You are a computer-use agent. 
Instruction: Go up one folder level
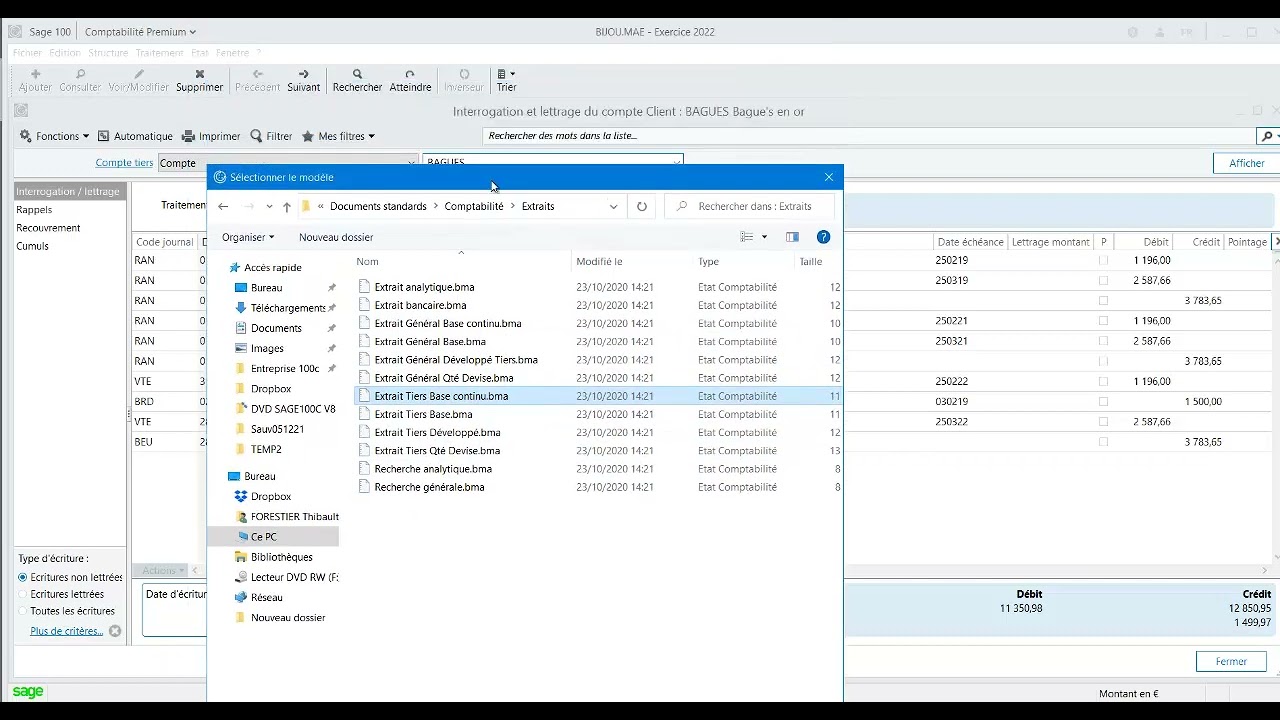pos(286,207)
